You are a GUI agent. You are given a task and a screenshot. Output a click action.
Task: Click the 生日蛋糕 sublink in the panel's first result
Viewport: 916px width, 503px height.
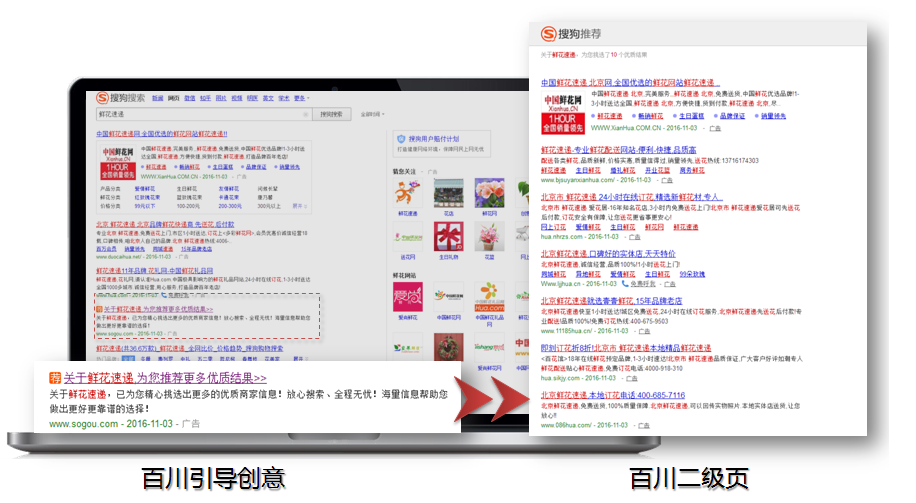pyautogui.click(x=692, y=116)
